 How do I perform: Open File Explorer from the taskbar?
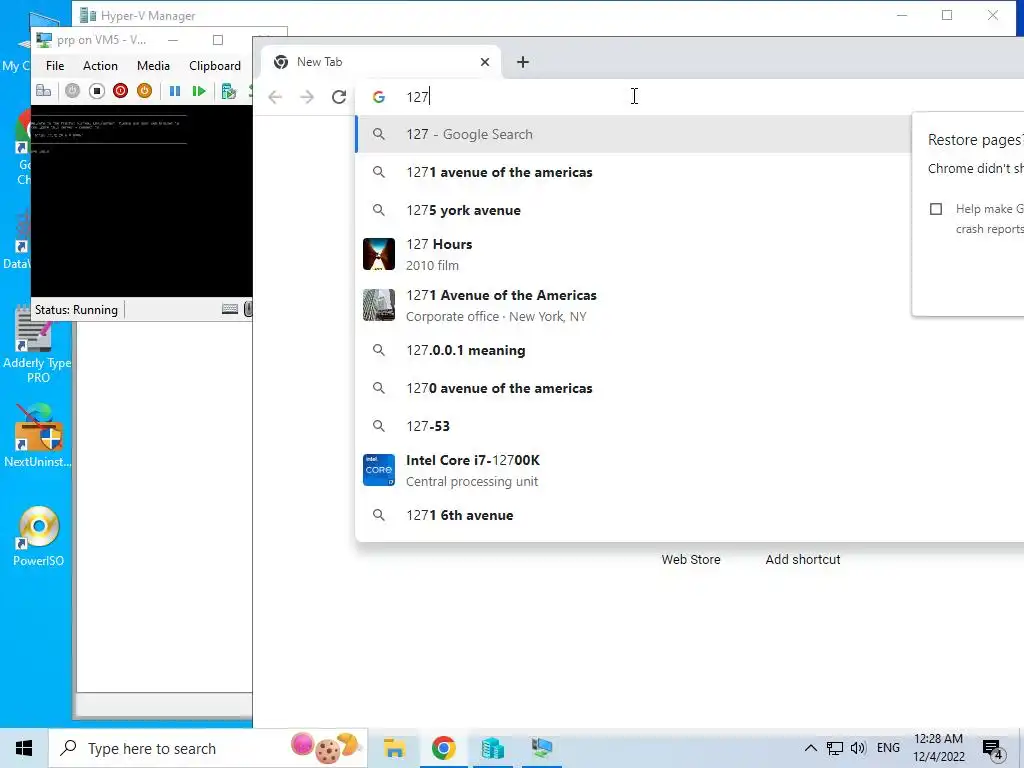tap(394, 748)
